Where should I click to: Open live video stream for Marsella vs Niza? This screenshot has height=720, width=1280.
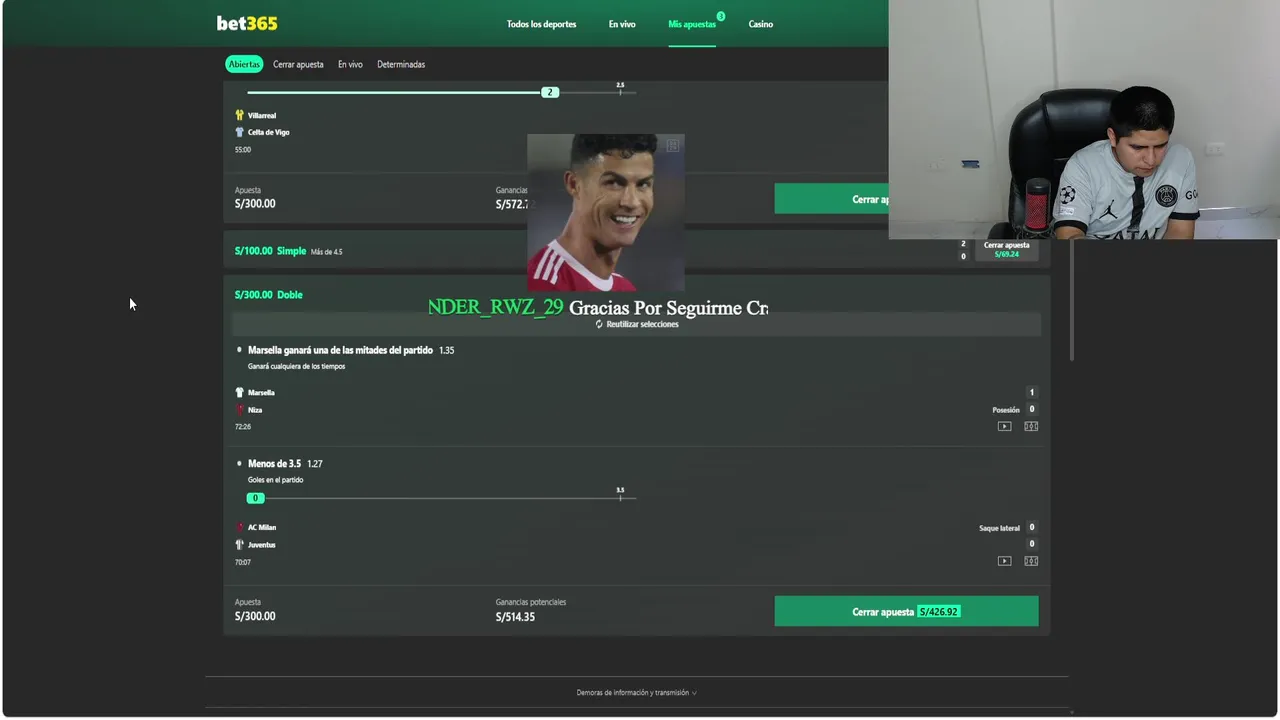coord(1004,426)
